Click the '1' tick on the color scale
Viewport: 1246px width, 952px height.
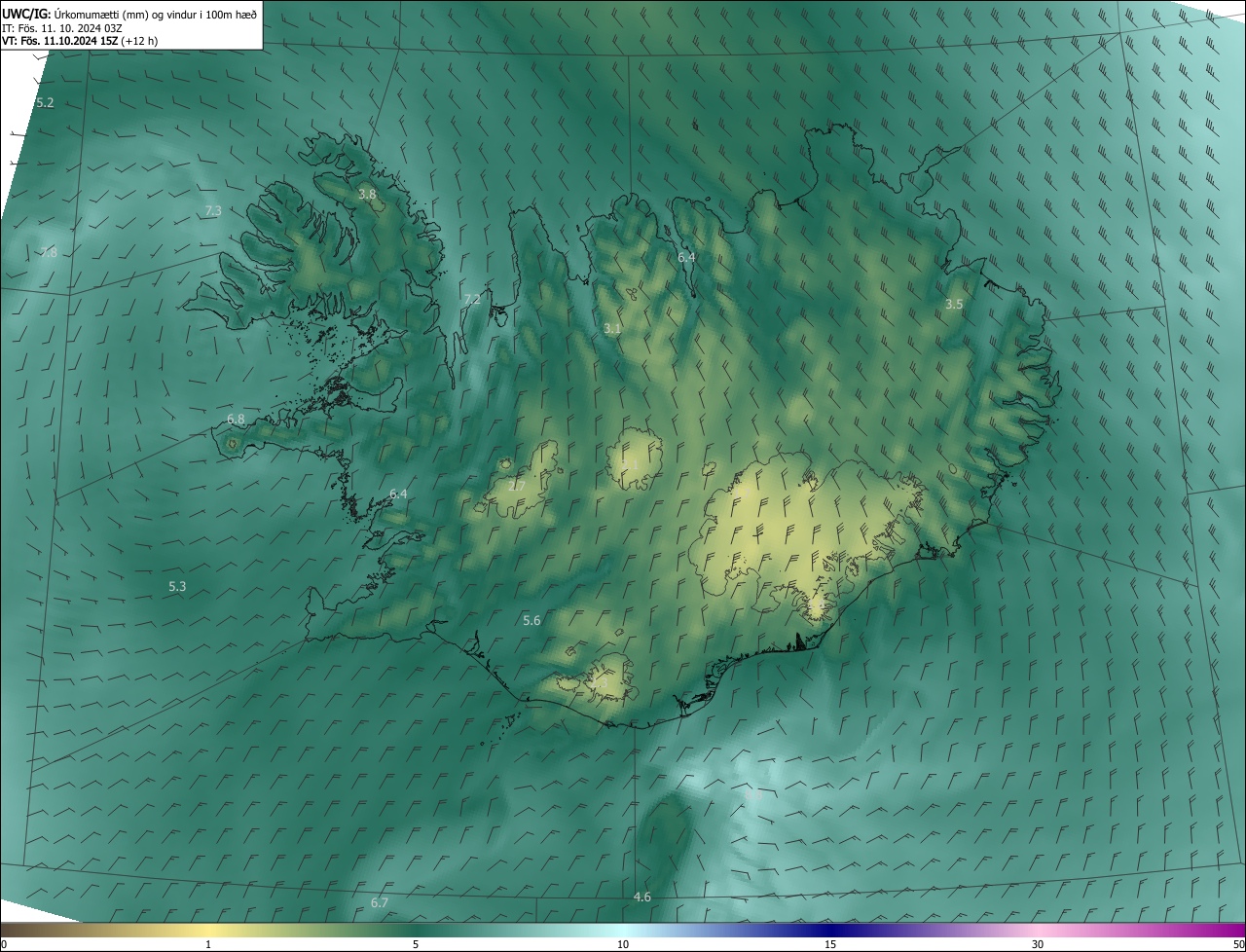click(208, 945)
